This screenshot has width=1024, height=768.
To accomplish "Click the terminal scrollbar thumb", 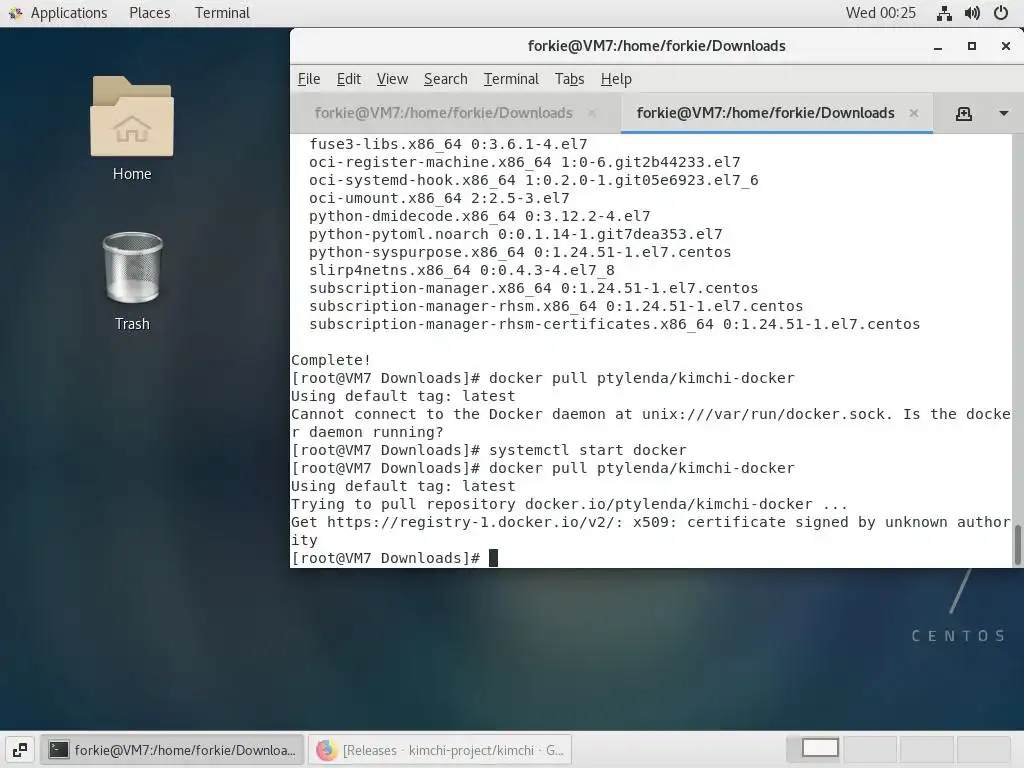I will tap(1017, 544).
